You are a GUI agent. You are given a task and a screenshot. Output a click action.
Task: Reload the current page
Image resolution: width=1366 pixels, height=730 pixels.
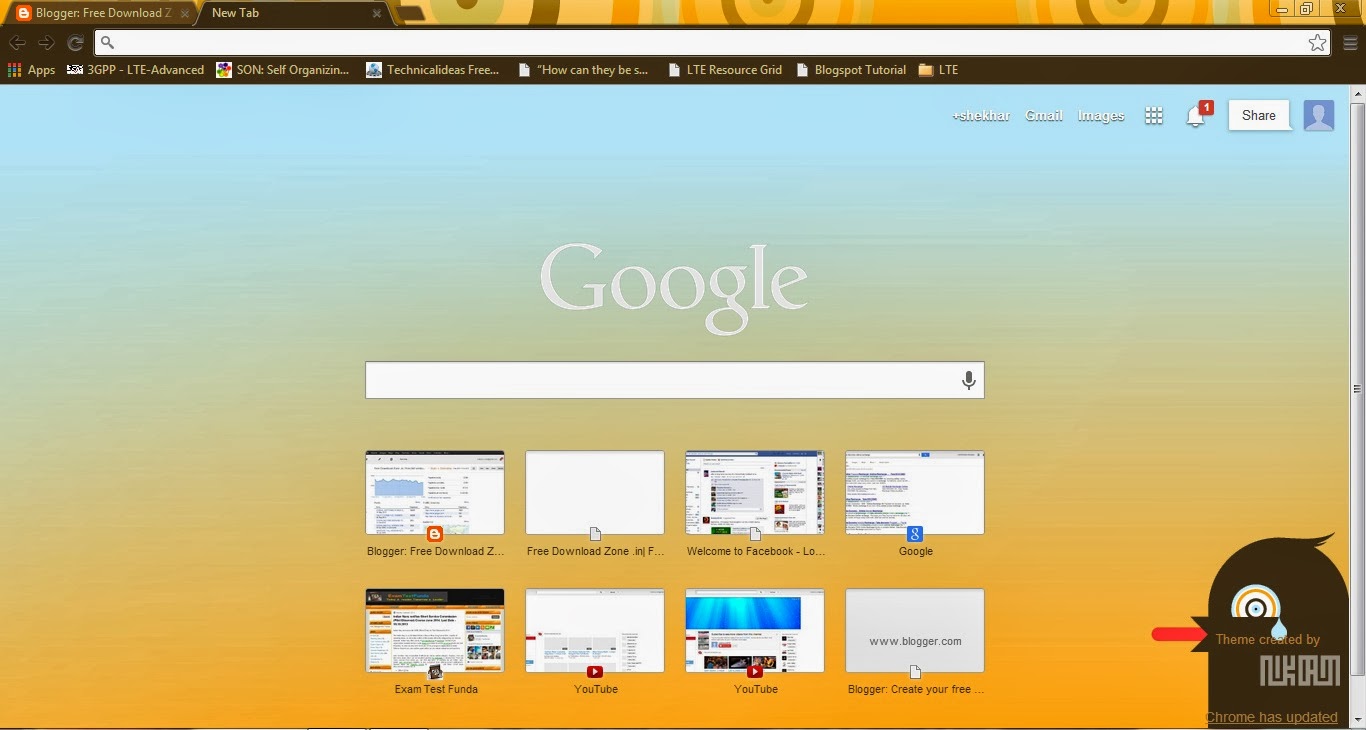tap(75, 43)
